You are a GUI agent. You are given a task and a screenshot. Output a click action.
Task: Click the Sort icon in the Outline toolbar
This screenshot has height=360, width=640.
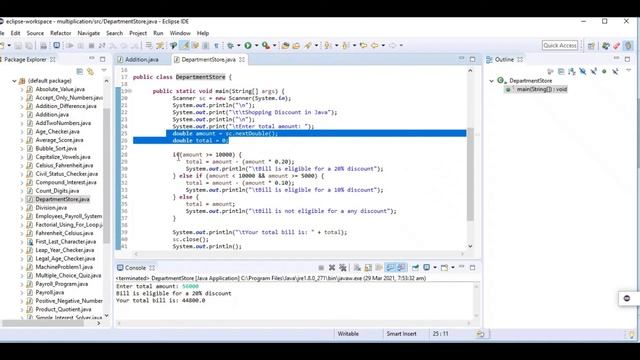pyautogui.click(x=572, y=72)
